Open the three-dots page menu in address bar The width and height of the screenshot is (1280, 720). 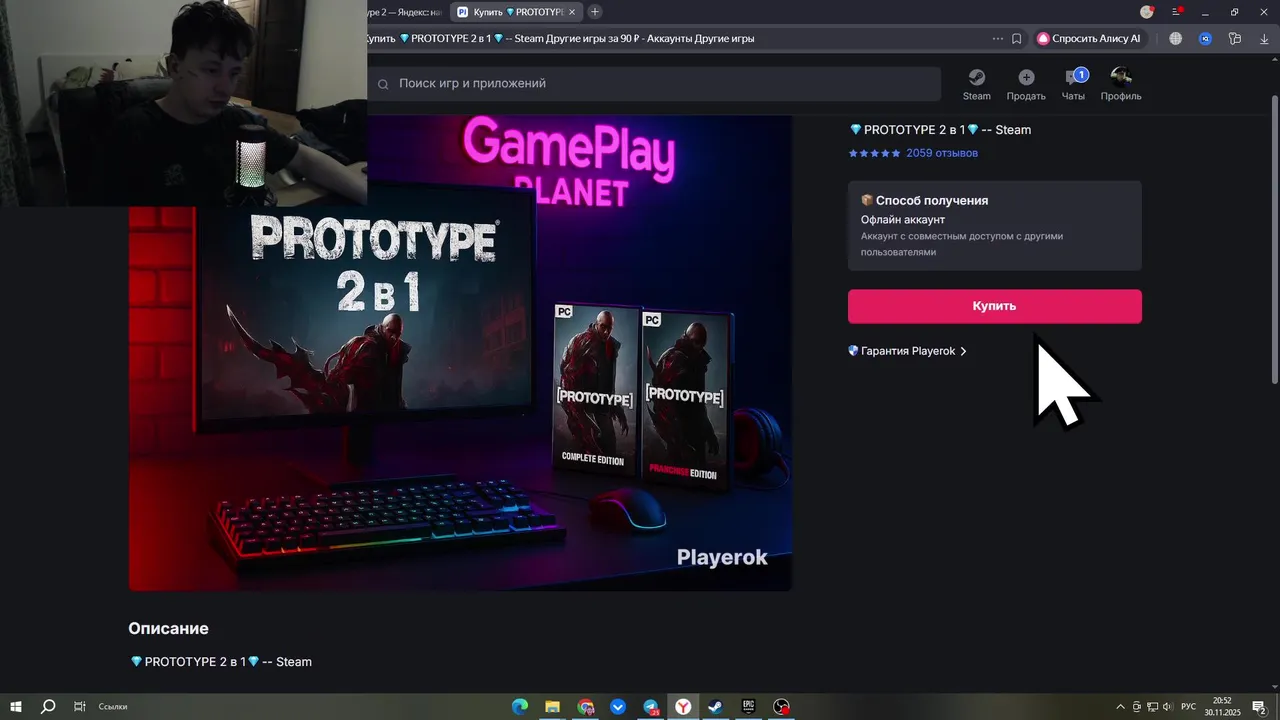[997, 38]
